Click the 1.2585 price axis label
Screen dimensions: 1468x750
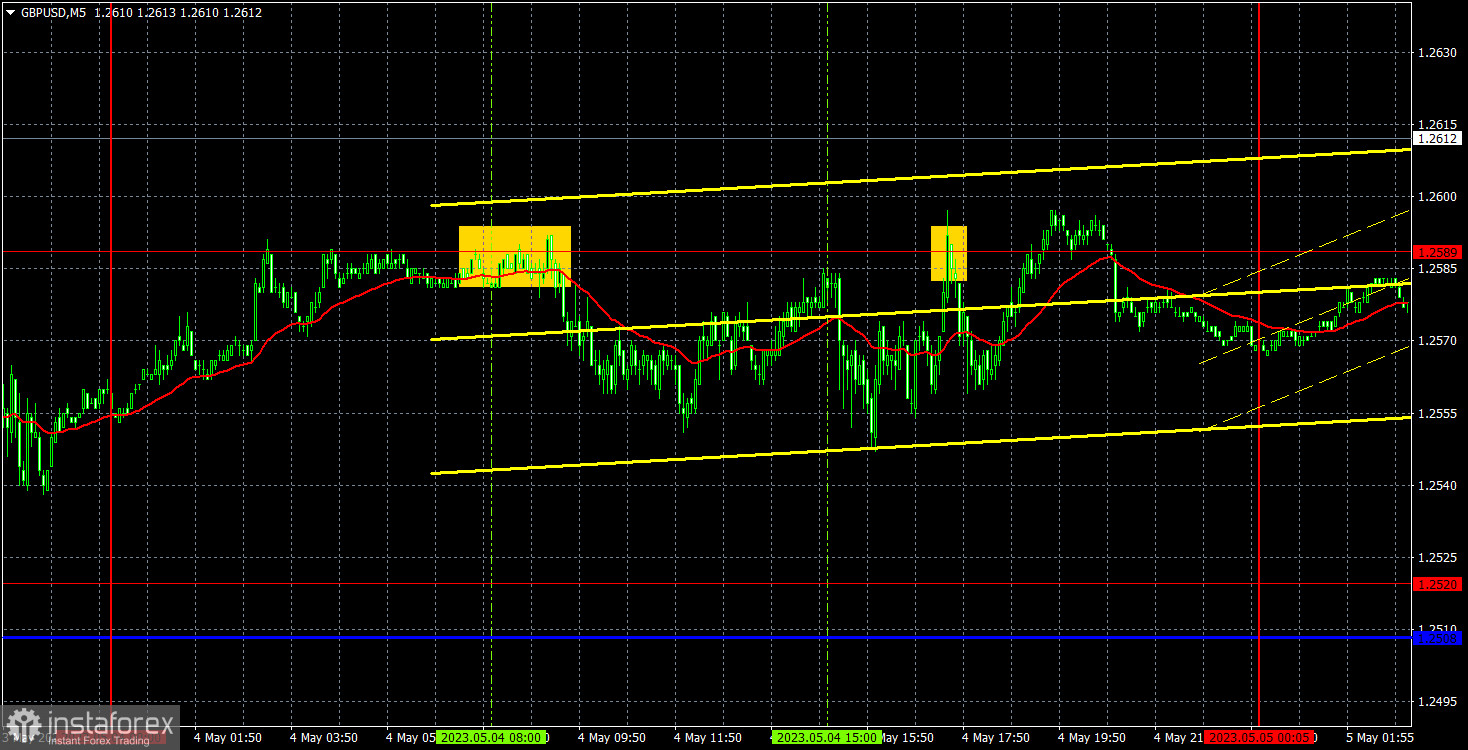click(1437, 269)
